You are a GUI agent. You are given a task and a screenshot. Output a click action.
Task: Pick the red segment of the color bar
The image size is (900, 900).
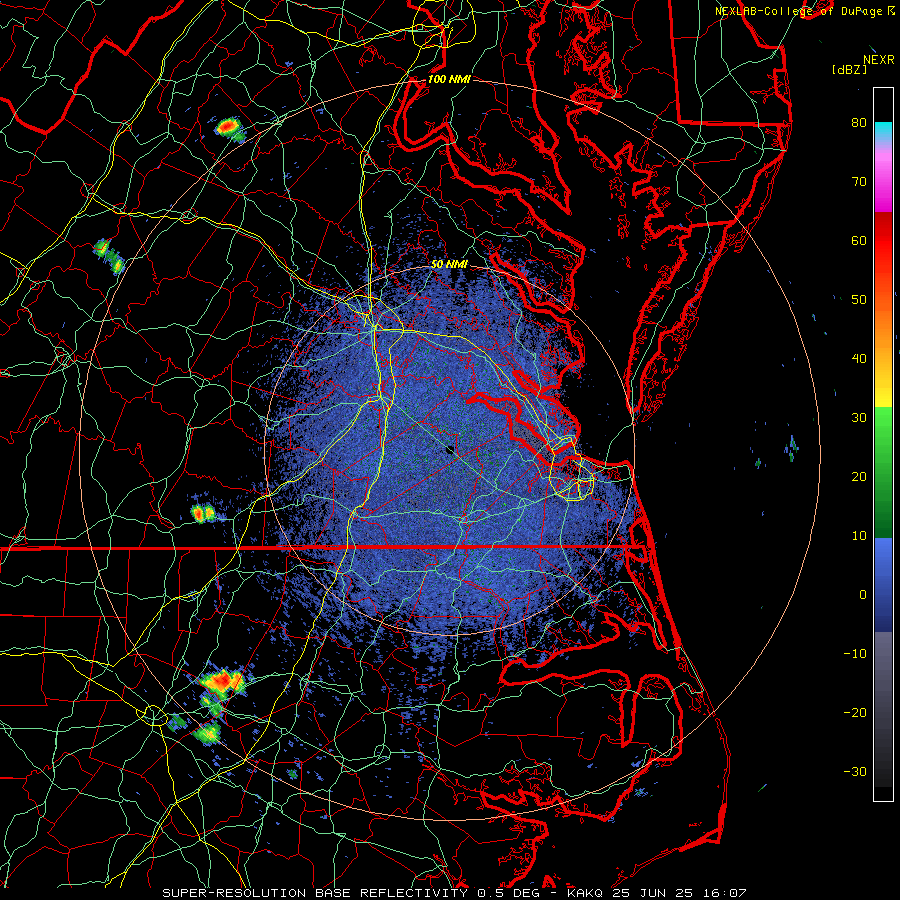click(x=883, y=241)
